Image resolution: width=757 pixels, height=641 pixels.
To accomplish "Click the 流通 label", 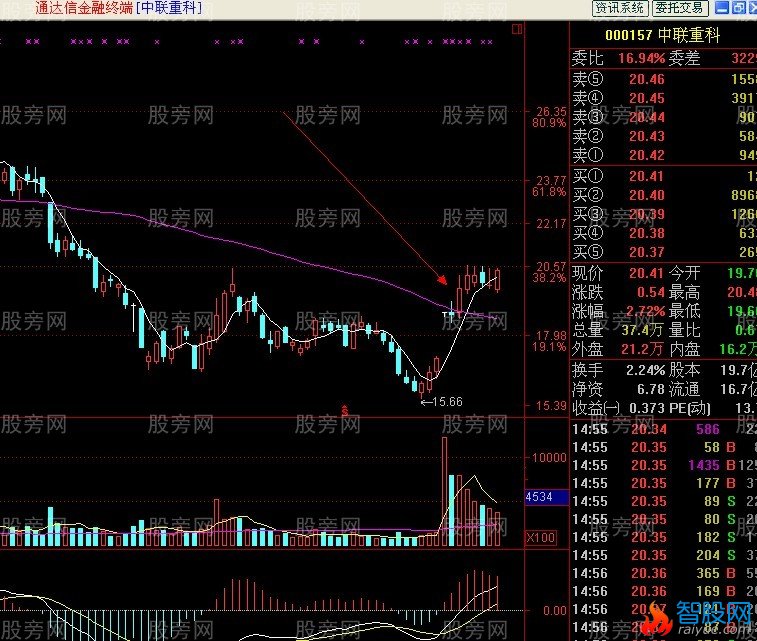I will [684, 389].
